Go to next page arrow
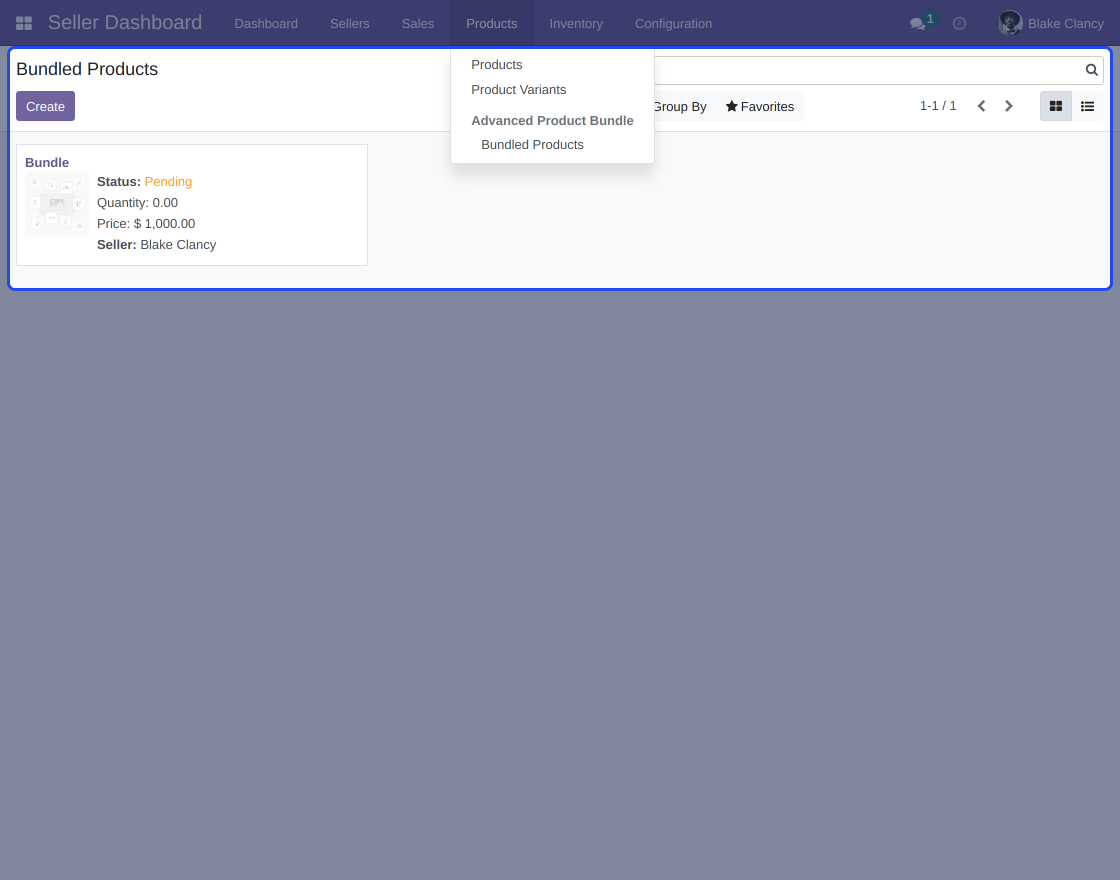The height and width of the screenshot is (880, 1120). tap(1009, 106)
